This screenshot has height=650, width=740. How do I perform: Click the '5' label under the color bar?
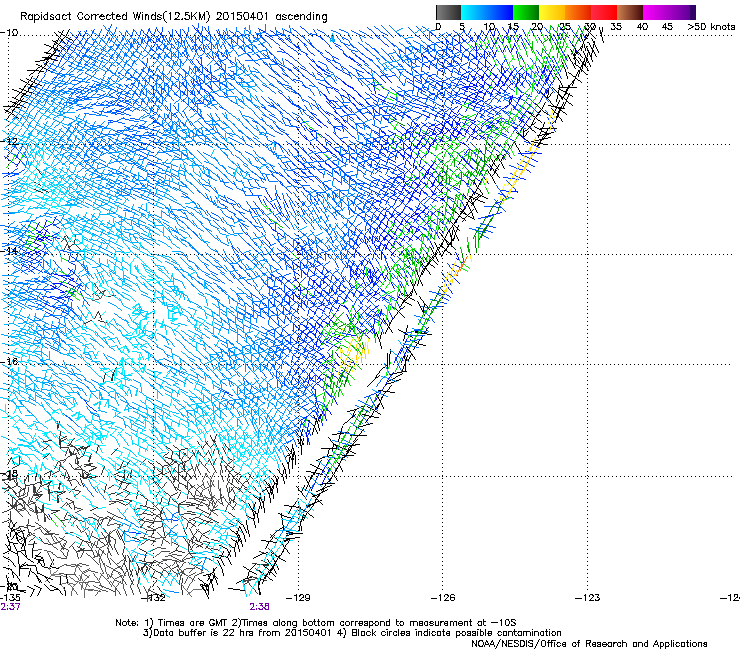[x=462, y=26]
